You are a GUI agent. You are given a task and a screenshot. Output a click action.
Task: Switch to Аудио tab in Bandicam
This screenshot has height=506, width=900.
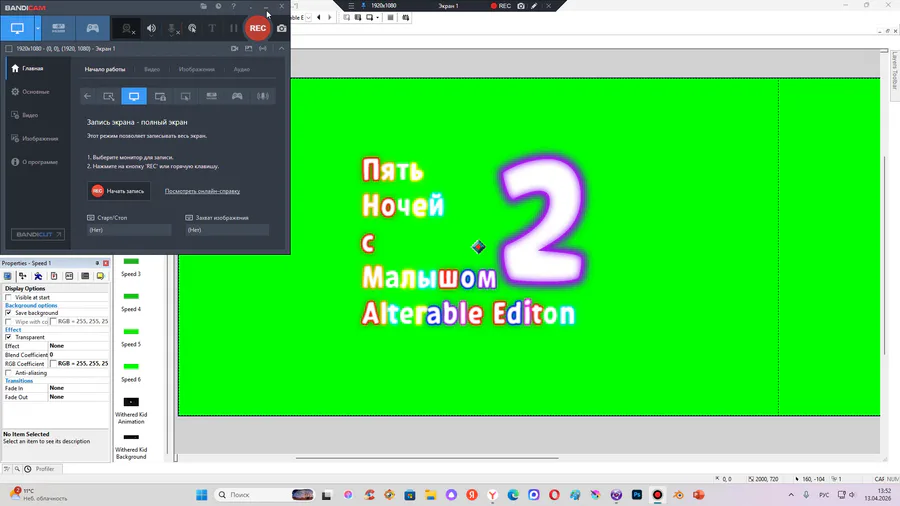coord(242,69)
